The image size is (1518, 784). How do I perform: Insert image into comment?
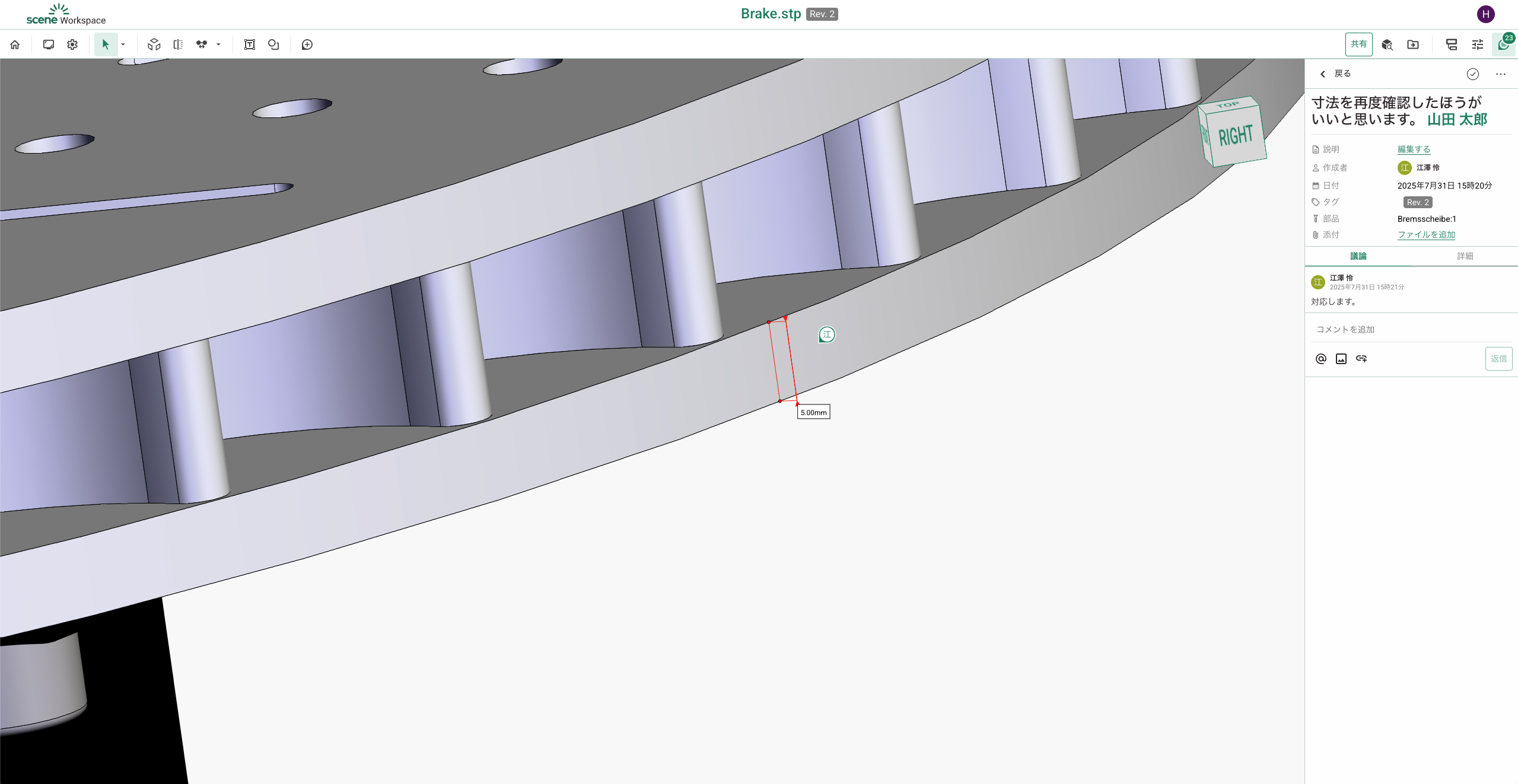click(1341, 359)
